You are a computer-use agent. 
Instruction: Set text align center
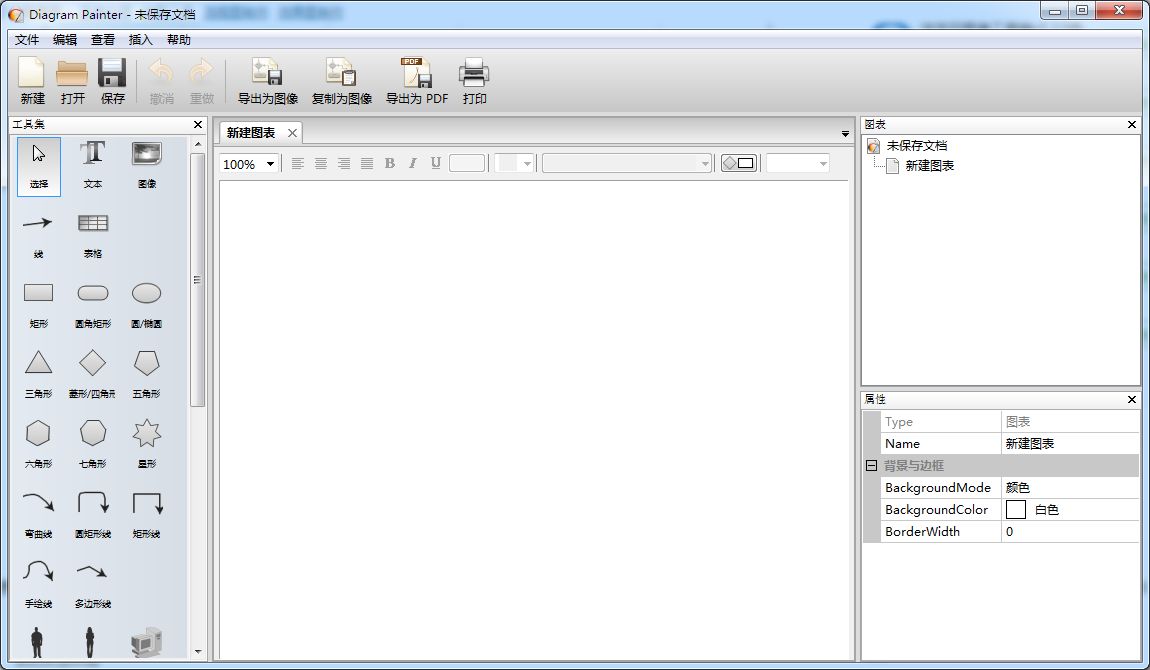[x=321, y=163]
